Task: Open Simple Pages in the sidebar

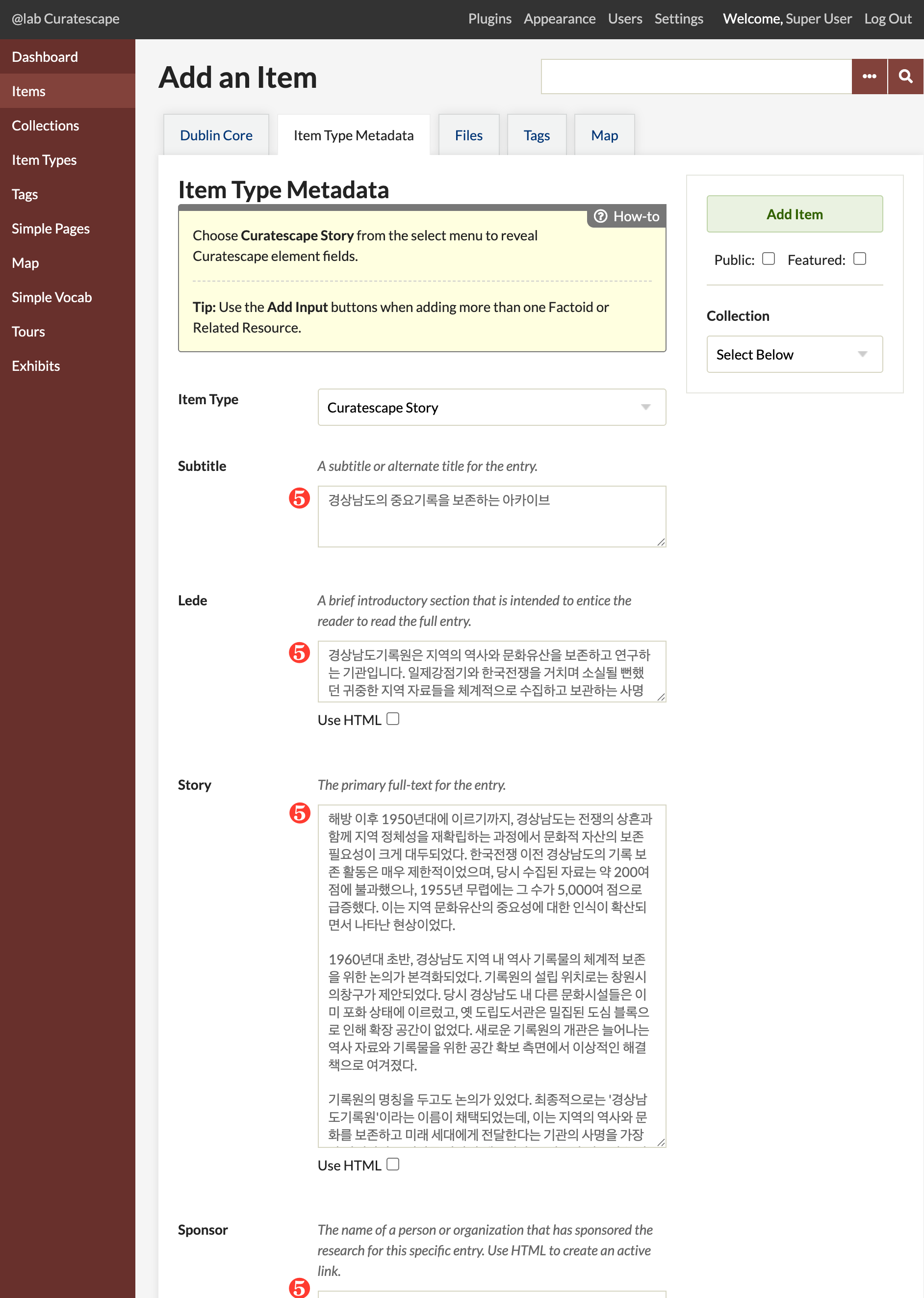Action: coord(68,229)
